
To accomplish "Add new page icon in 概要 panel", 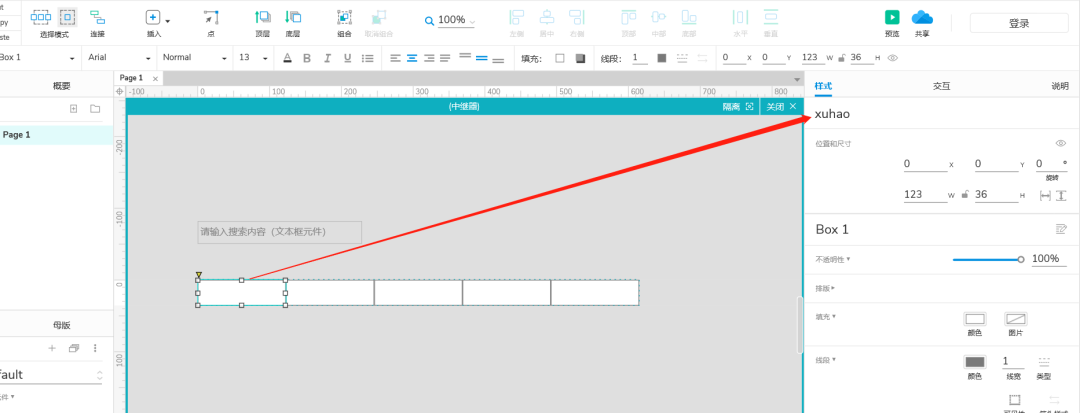I will tap(74, 109).
